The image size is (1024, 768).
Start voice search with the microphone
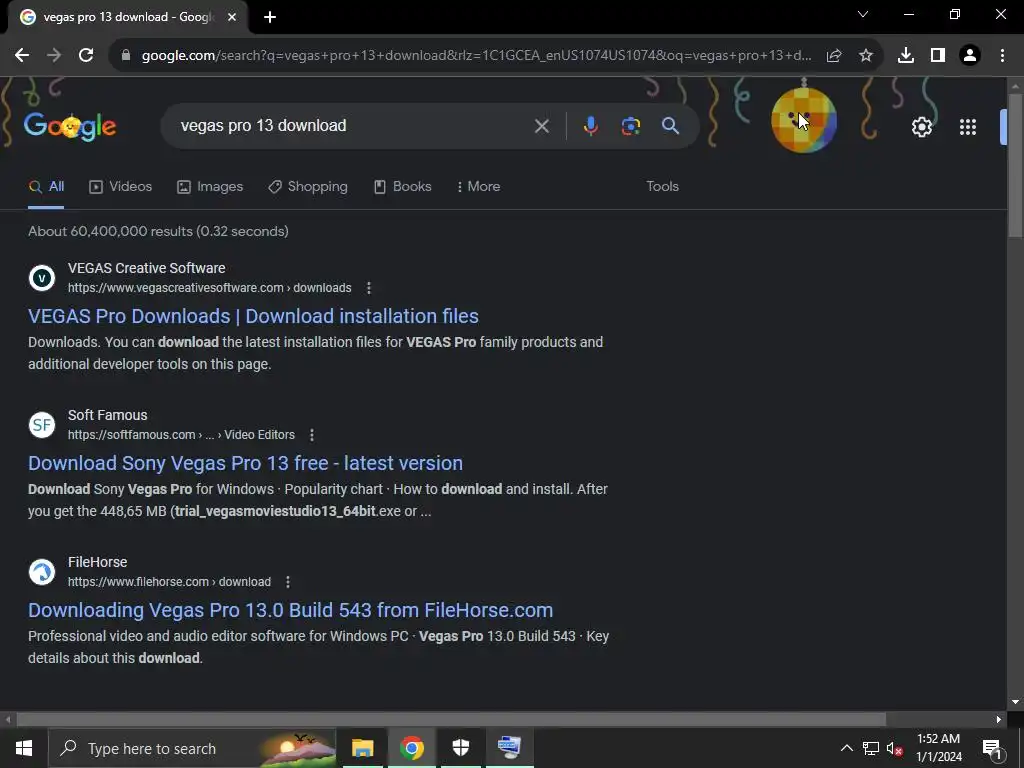(x=590, y=126)
